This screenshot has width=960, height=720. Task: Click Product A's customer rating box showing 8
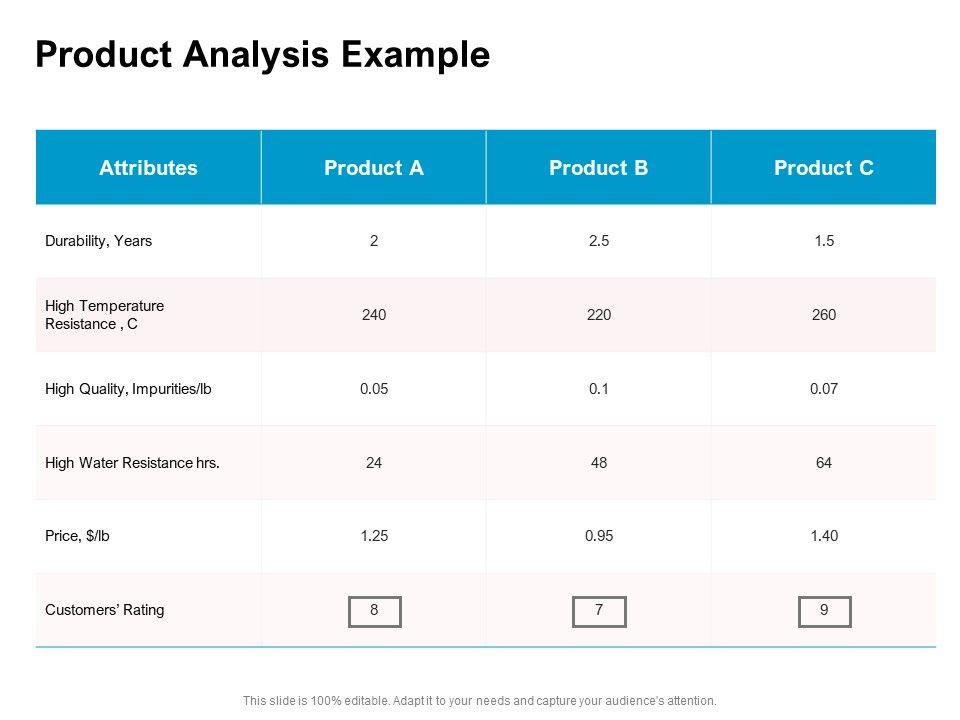(x=374, y=611)
